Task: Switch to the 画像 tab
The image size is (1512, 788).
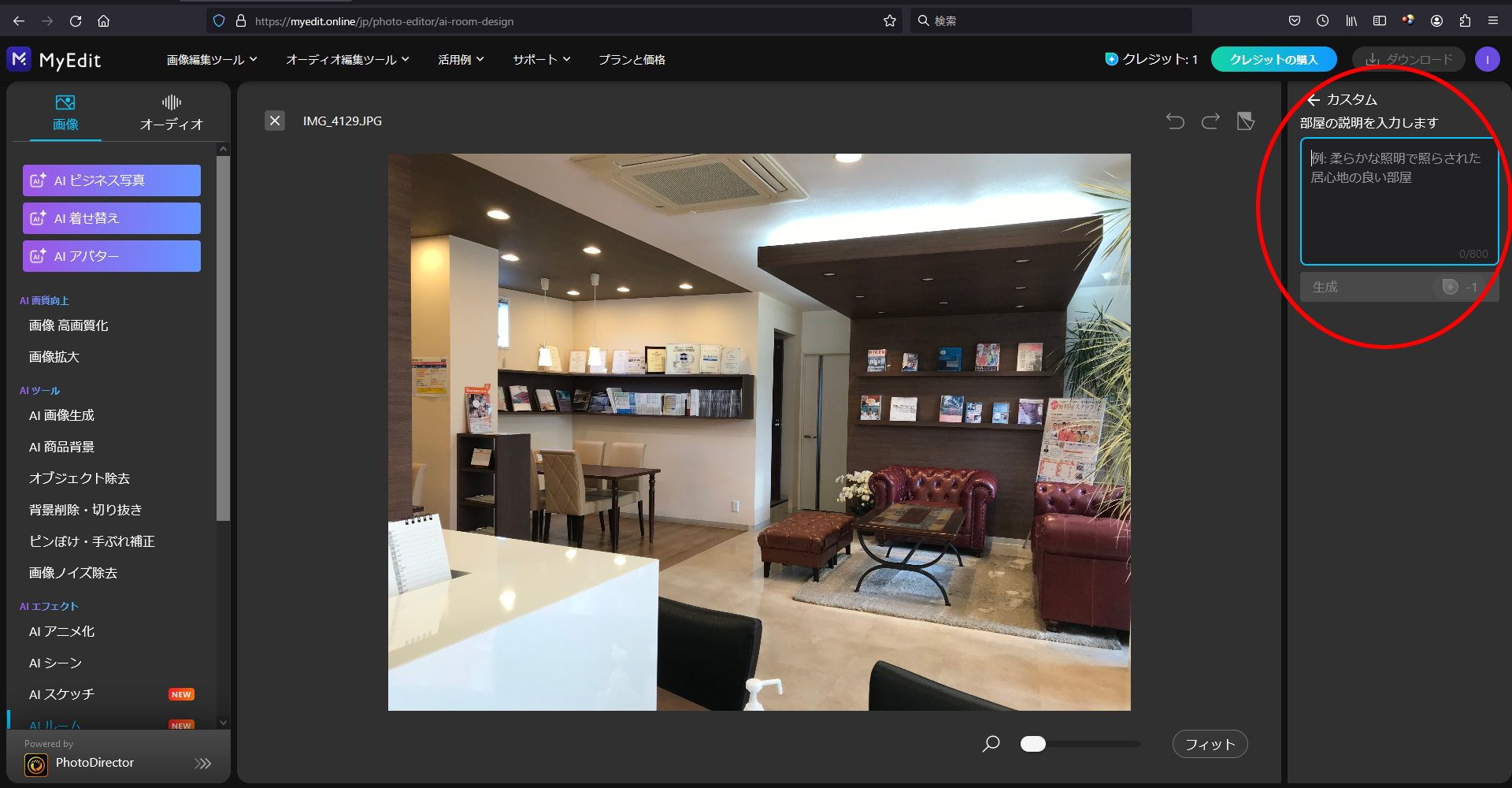Action: pyautogui.click(x=65, y=113)
